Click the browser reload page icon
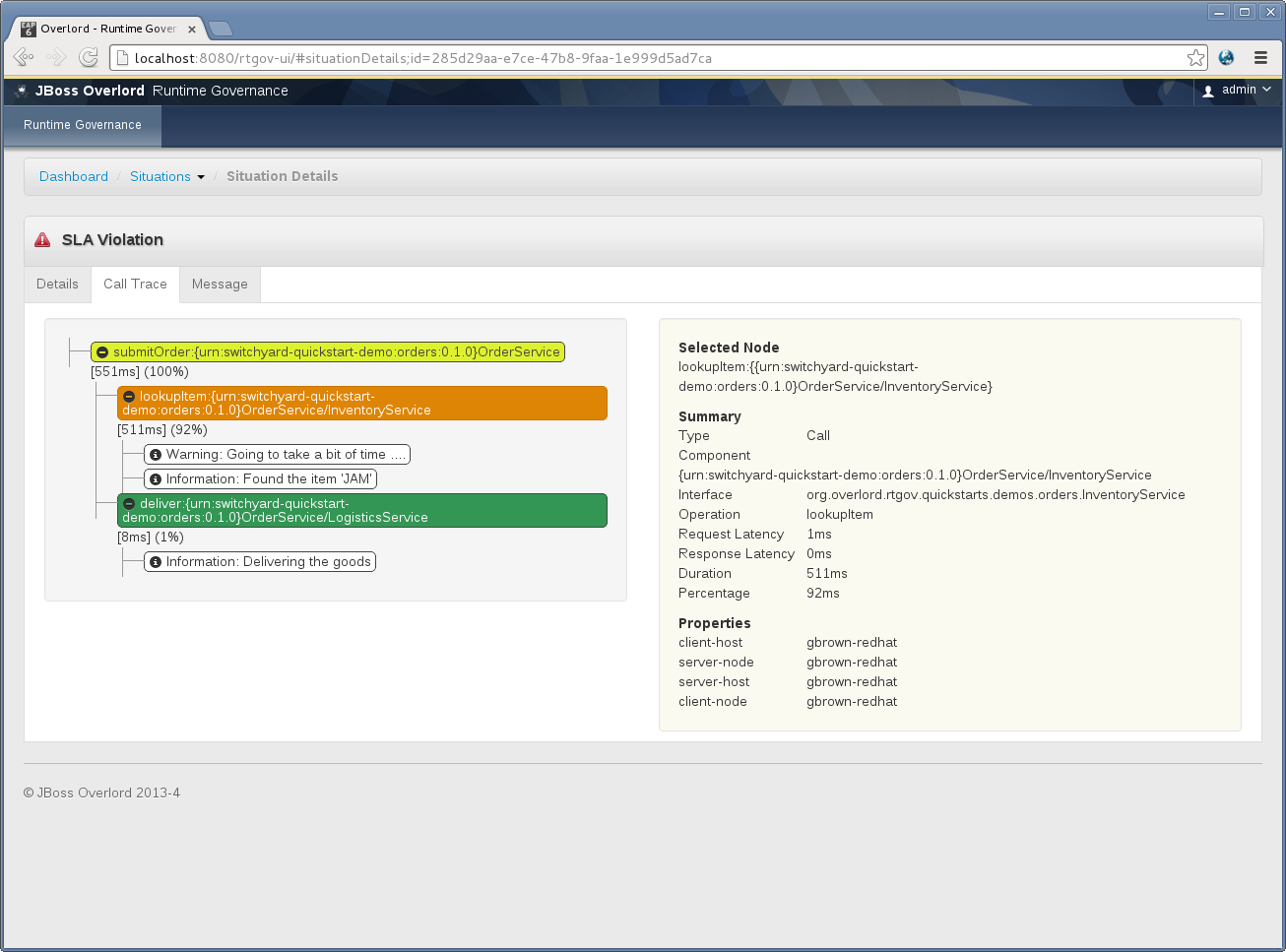This screenshot has width=1286, height=952. (89, 58)
